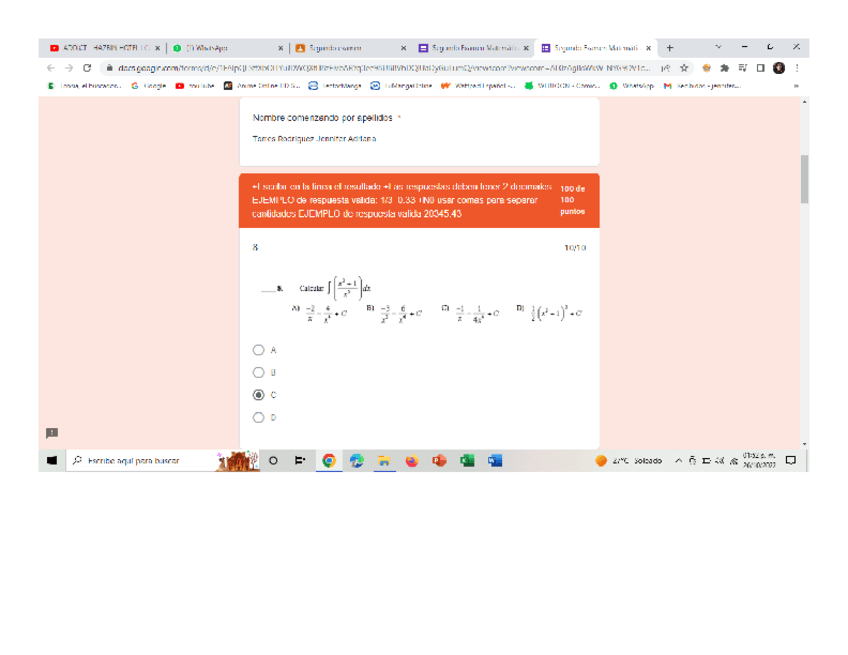
Task: Expand the tab search chevron
Action: 718,47
